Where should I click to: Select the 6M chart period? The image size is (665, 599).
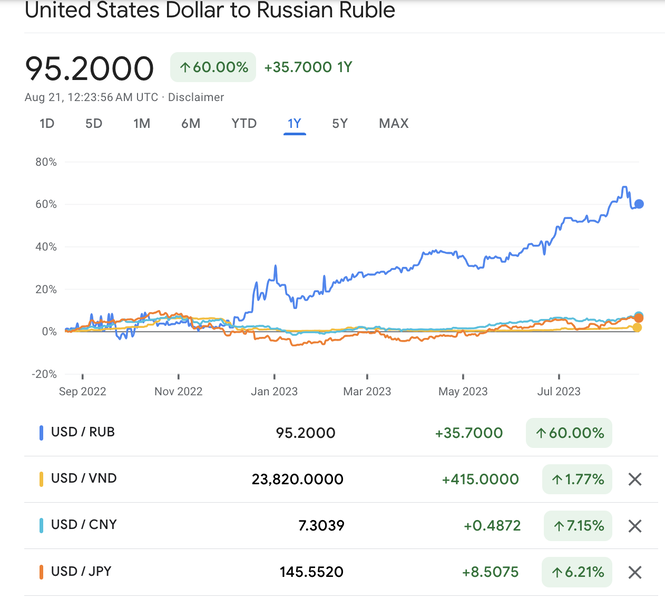pyautogui.click(x=191, y=124)
